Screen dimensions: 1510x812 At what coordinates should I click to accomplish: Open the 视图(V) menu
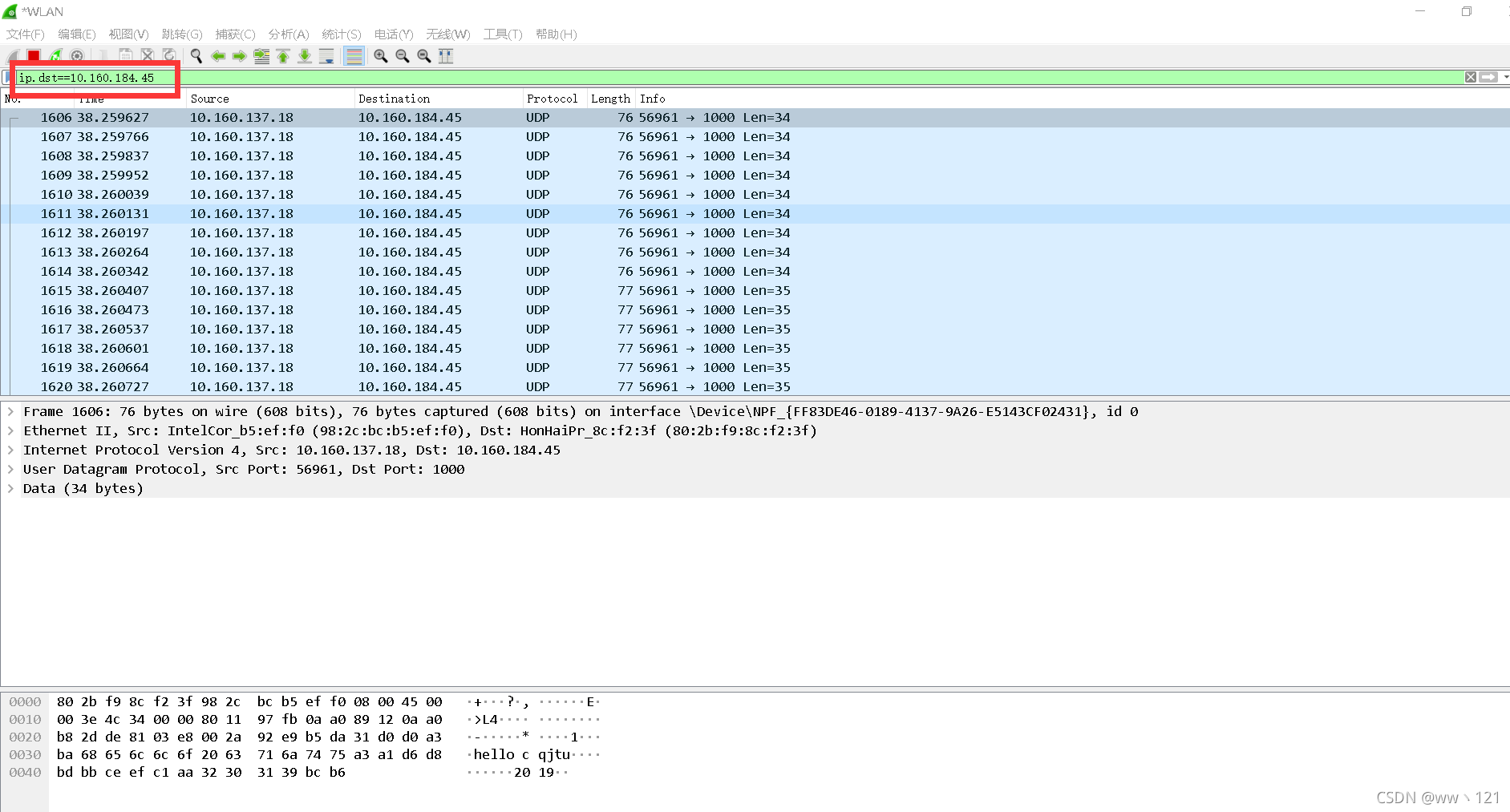[x=128, y=34]
